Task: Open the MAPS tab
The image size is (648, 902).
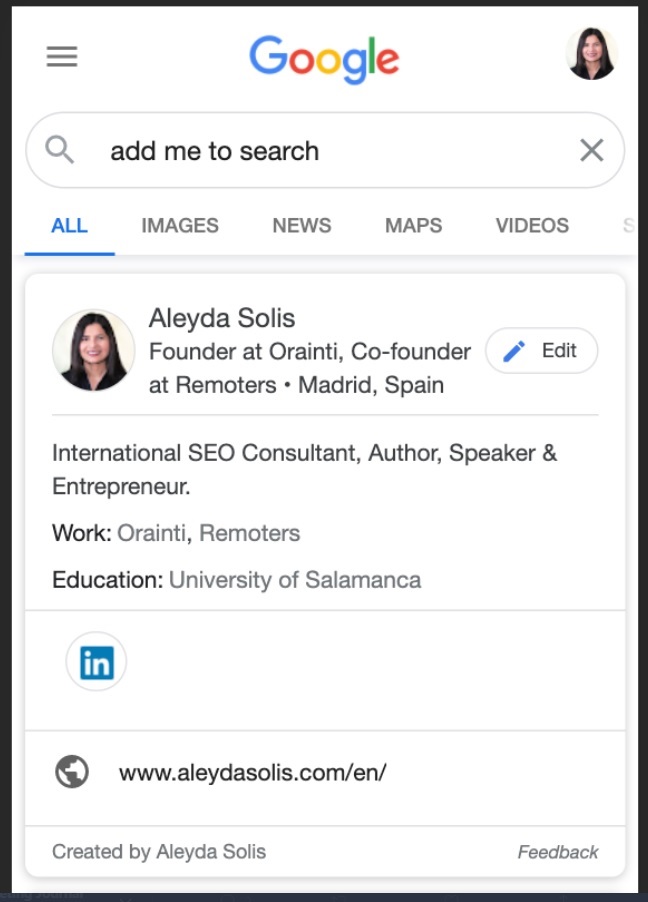Action: click(413, 226)
